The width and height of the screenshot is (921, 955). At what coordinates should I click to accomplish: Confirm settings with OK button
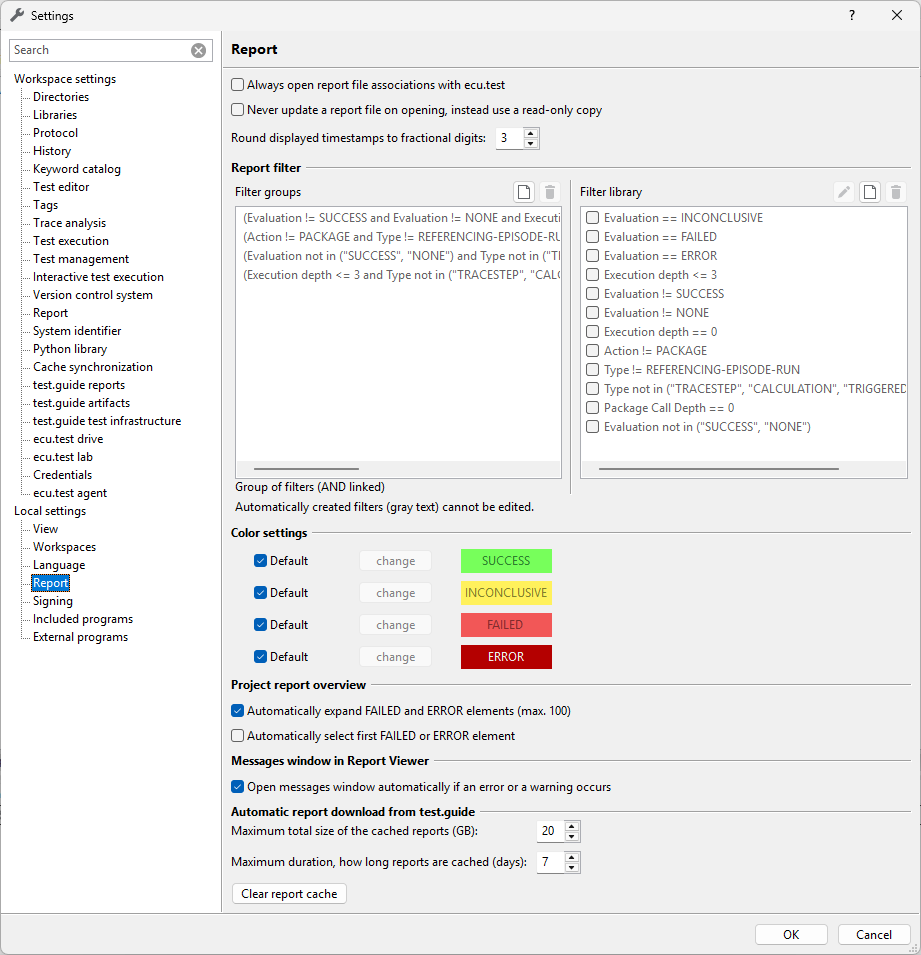pyautogui.click(x=791, y=934)
